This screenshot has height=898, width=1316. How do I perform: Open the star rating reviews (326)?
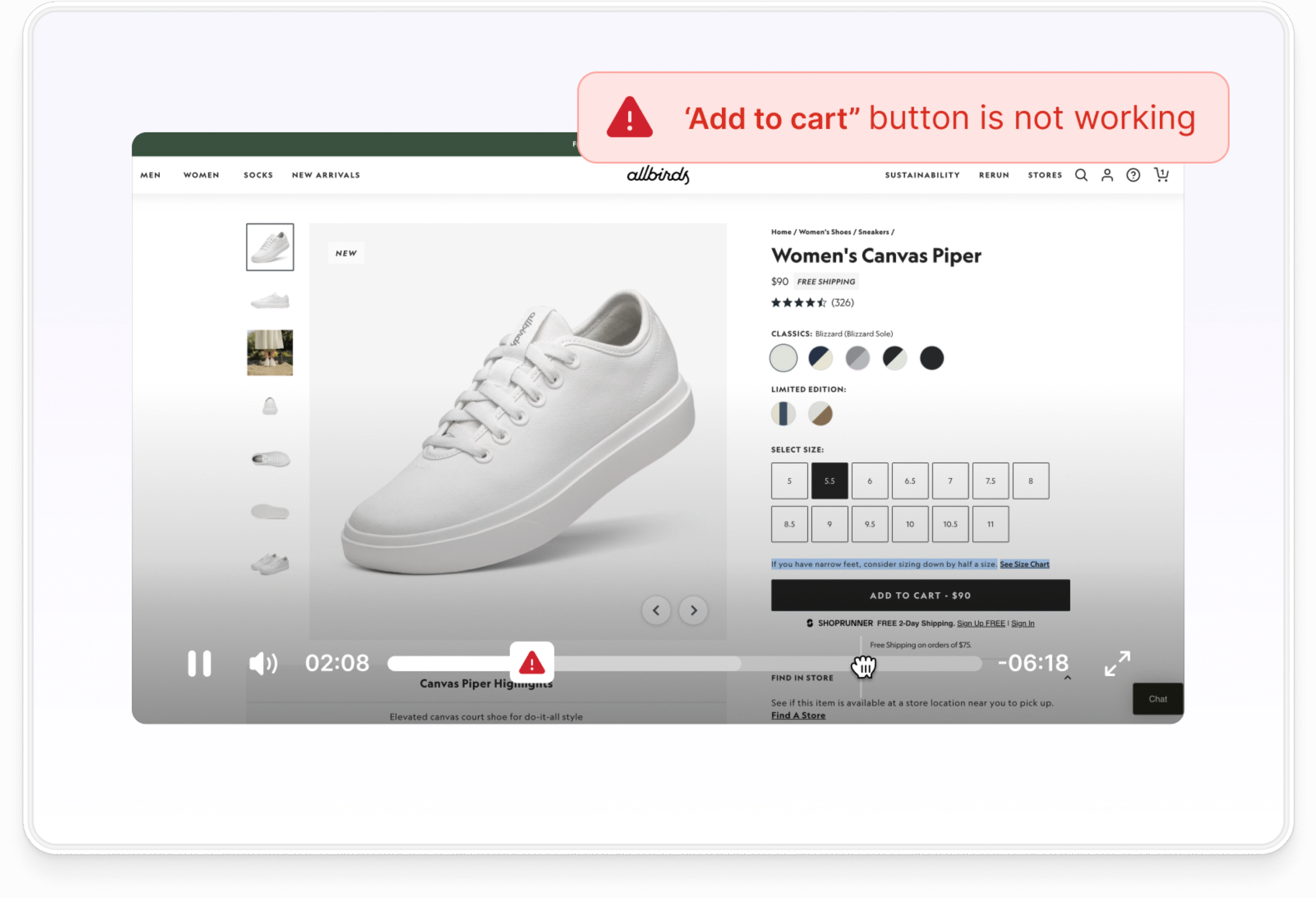[x=813, y=303]
